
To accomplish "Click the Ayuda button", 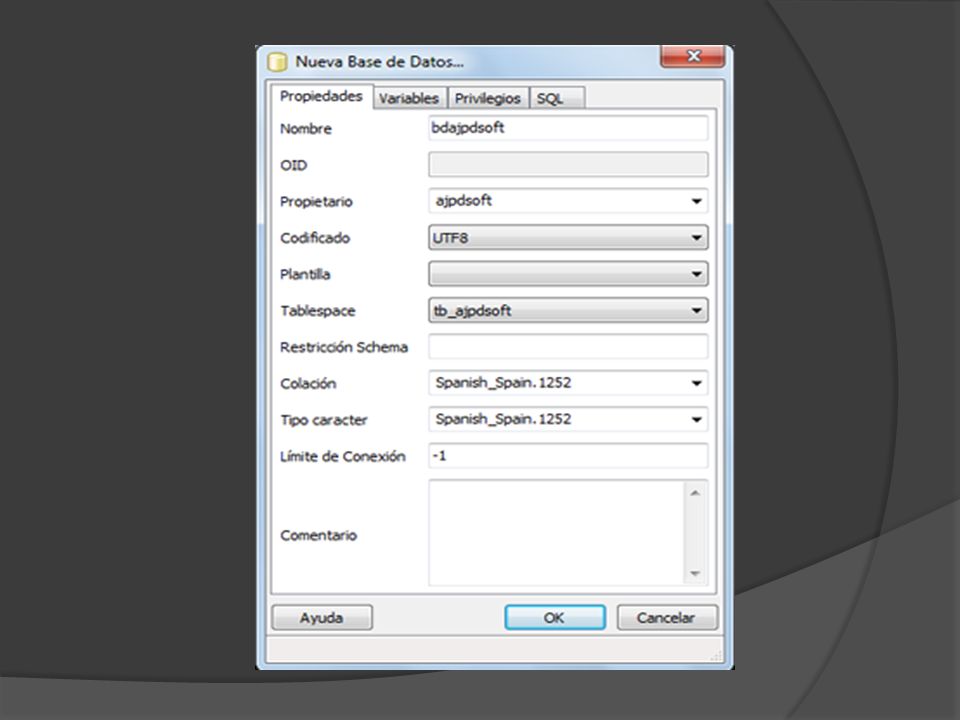I will tap(322, 618).
